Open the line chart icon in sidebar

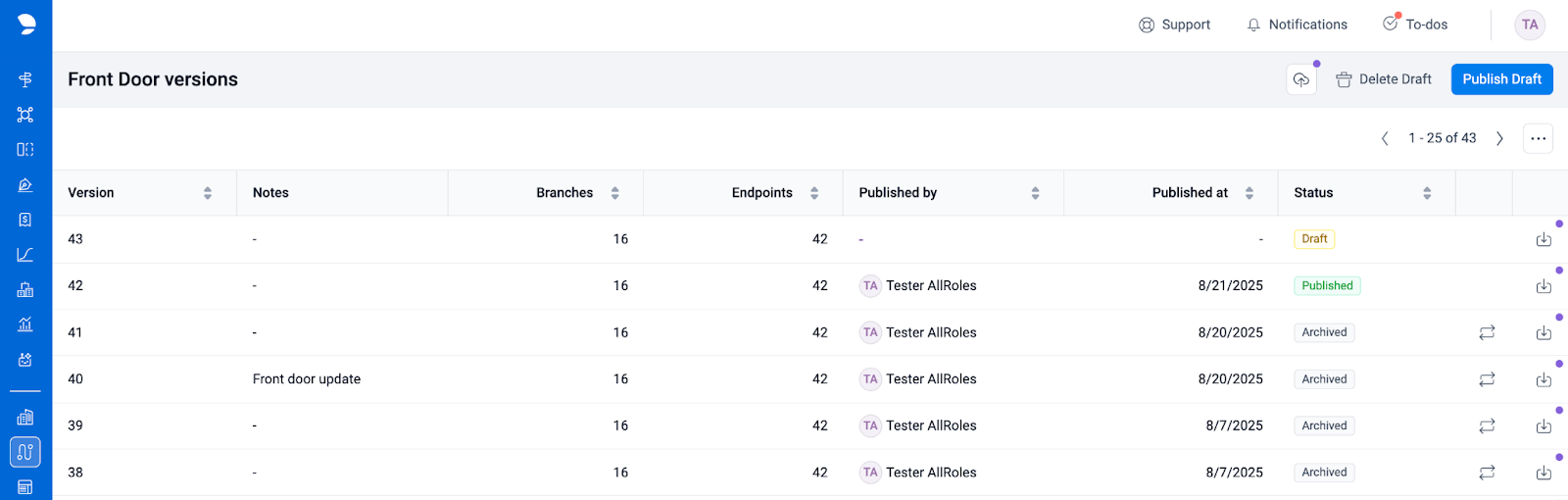coord(25,255)
